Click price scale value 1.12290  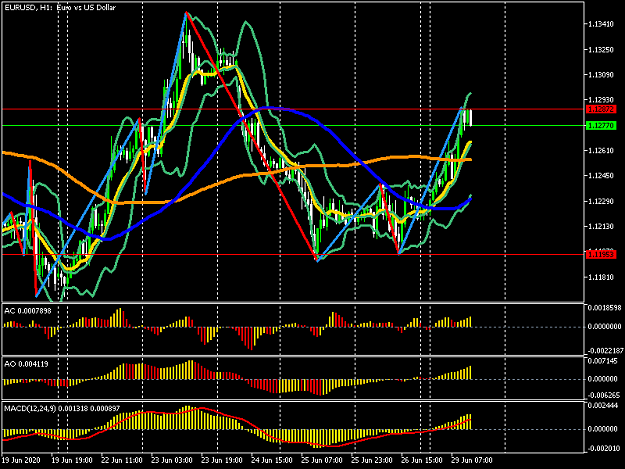601,202
